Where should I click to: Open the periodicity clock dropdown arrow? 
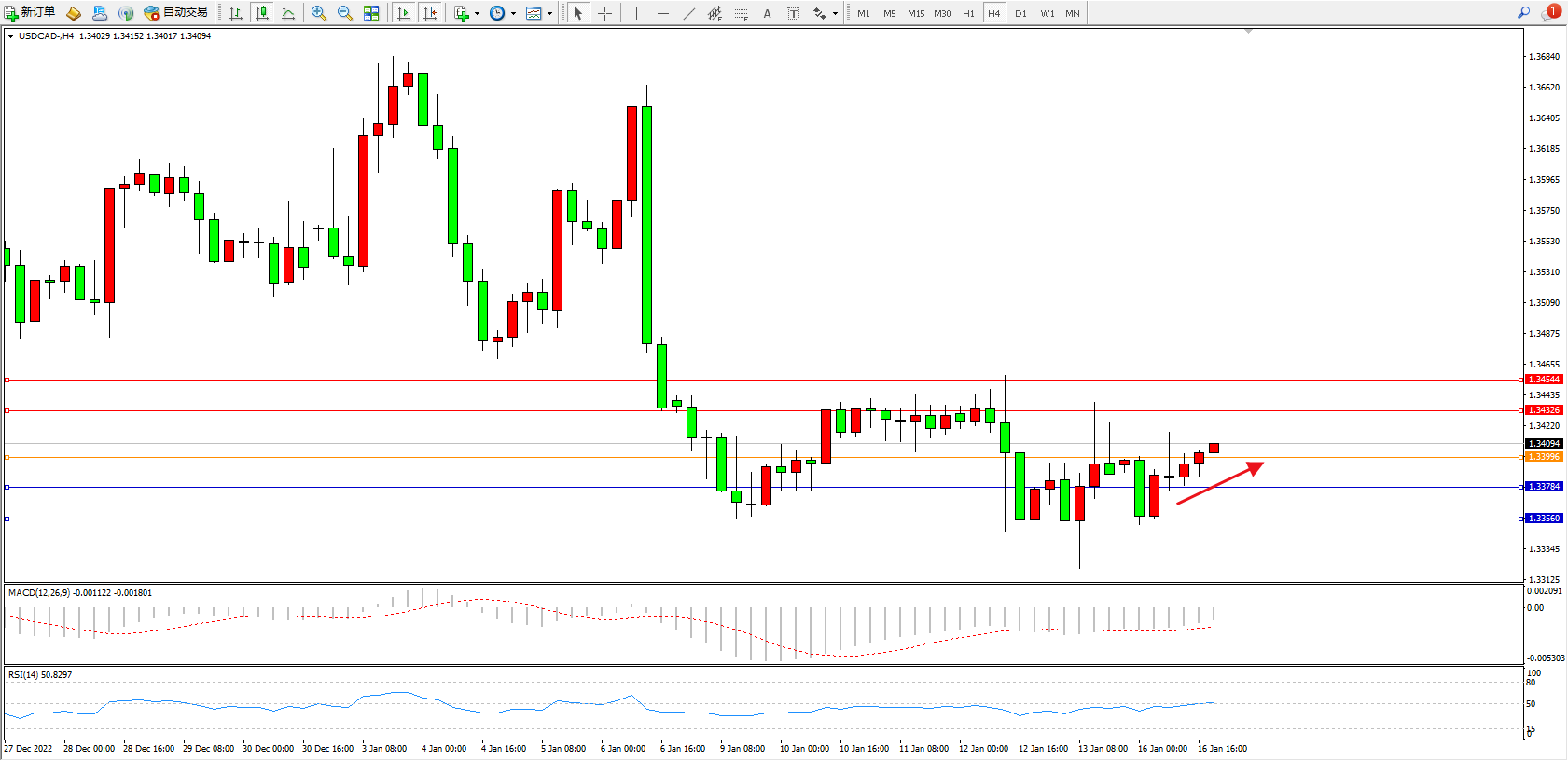pyautogui.click(x=513, y=14)
